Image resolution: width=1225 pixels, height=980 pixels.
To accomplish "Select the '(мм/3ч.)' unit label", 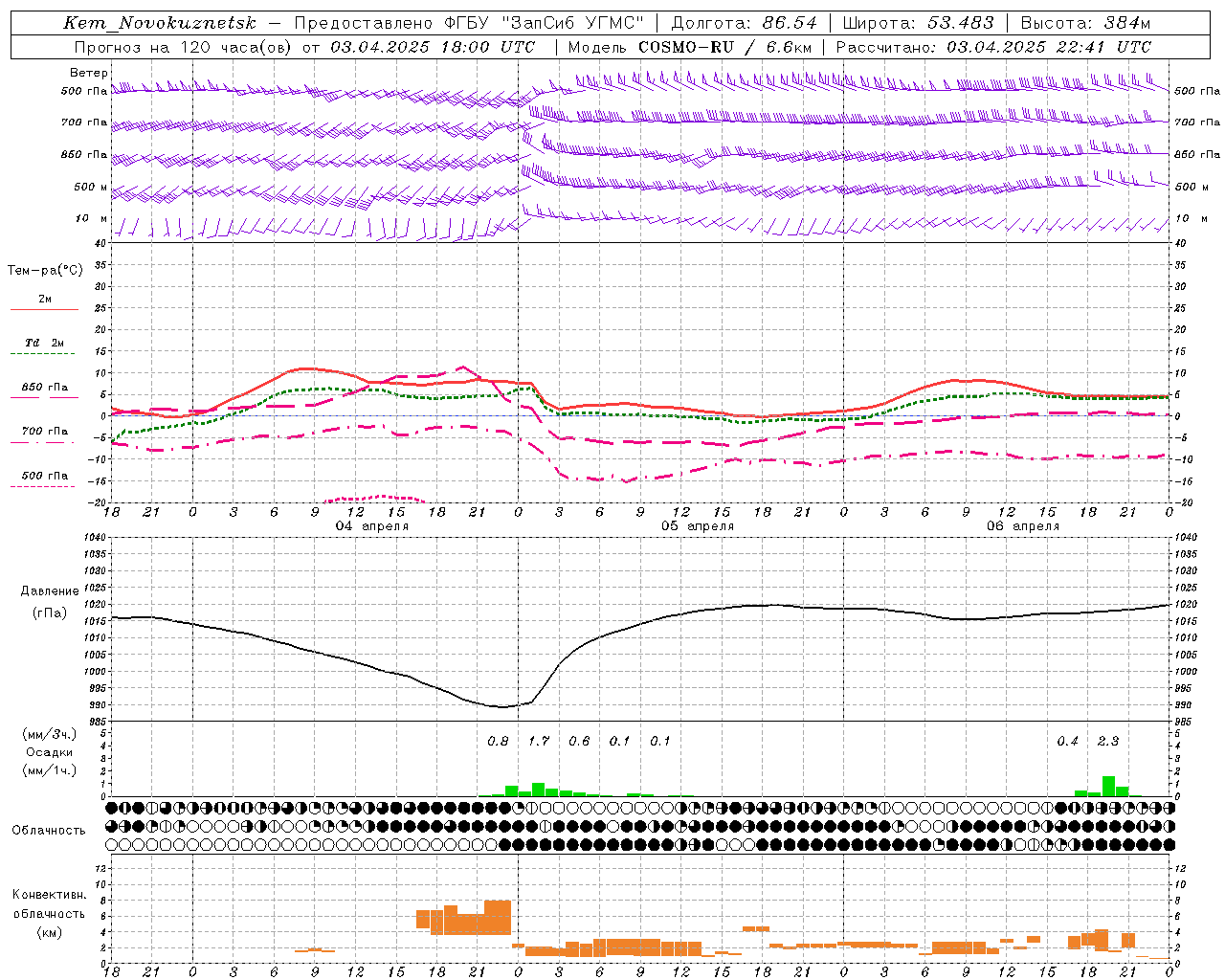I will tap(49, 734).
